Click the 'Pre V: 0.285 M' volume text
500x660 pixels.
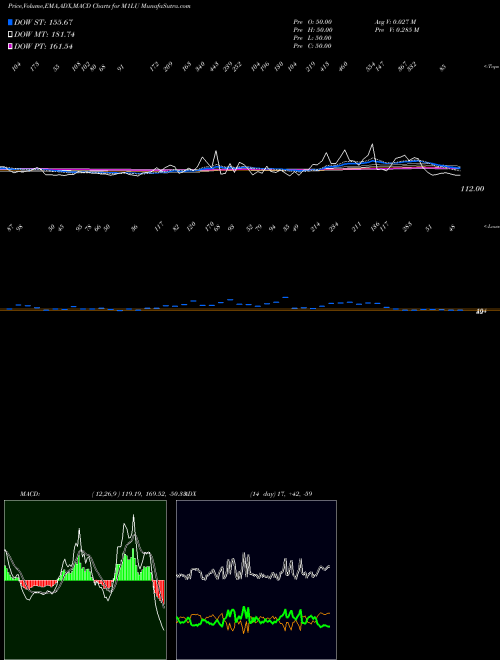396,30
